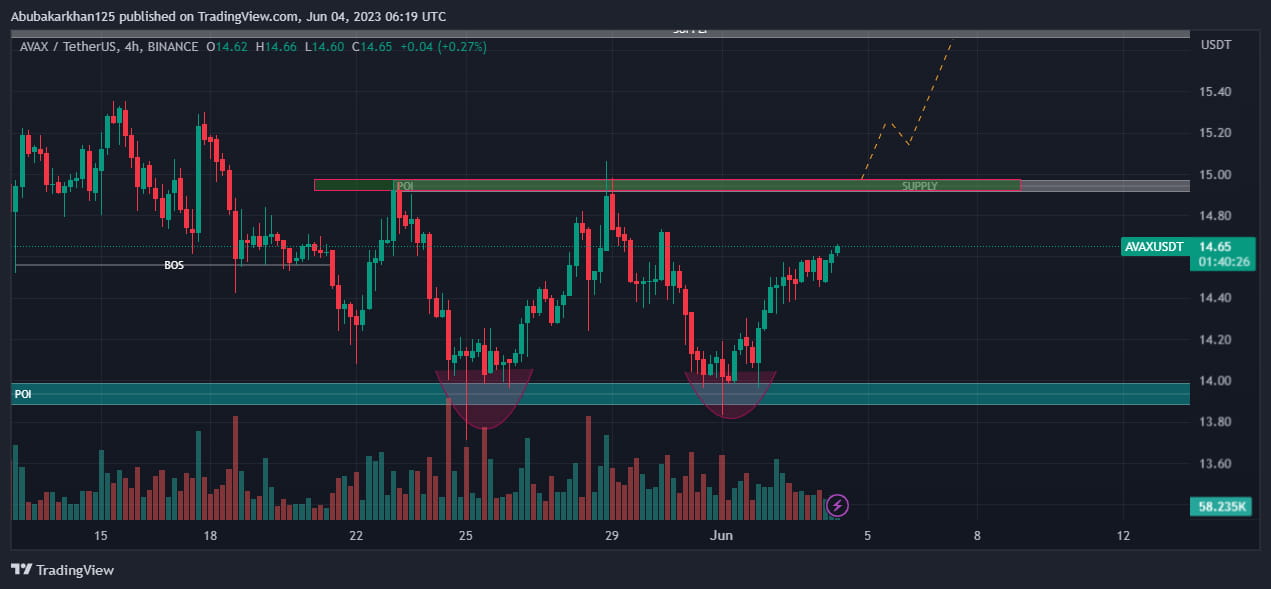Click the 14.00 value on the price scale
The image size is (1271, 589).
(1216, 380)
